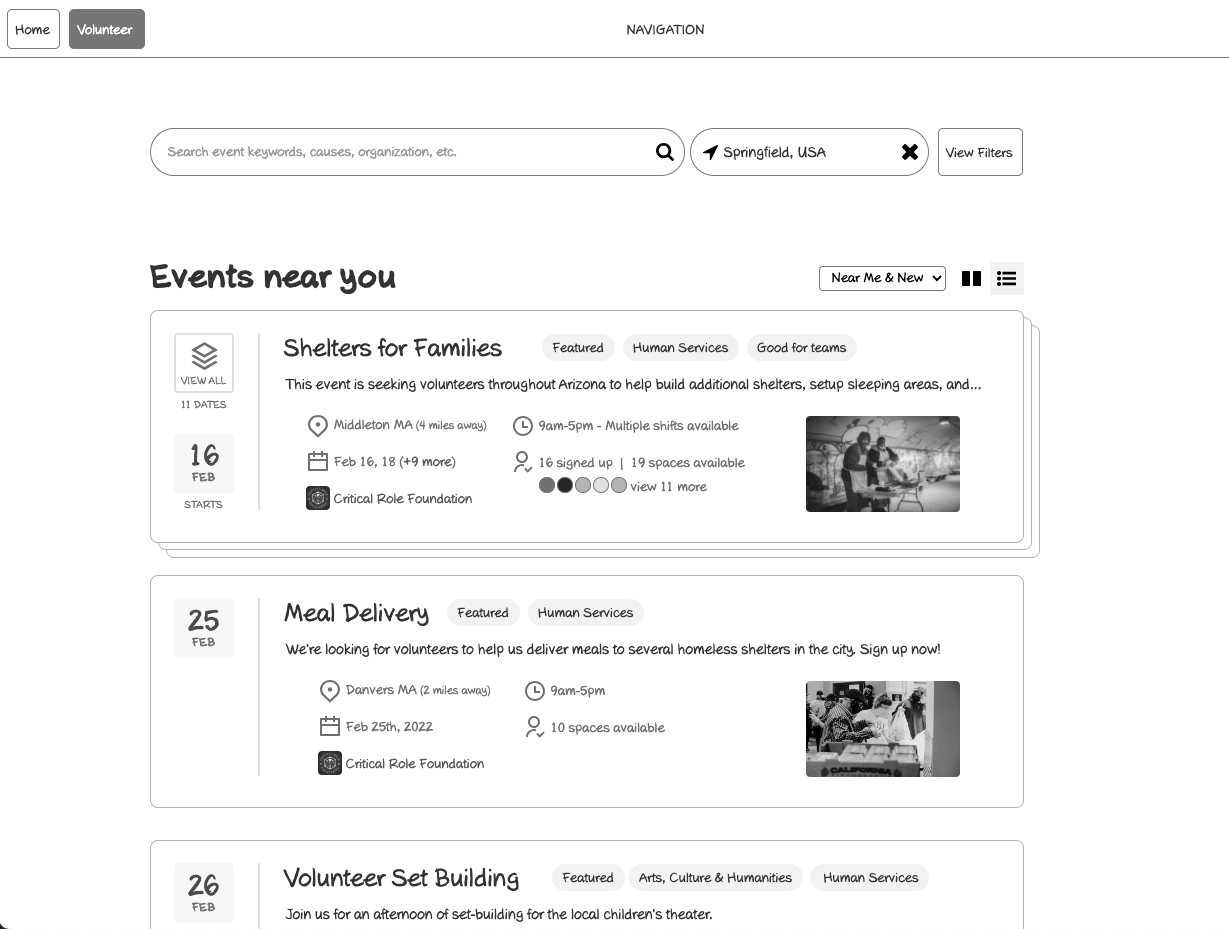The image size is (1229, 929).
Task: Type in the event keyword search field
Action: (x=400, y=152)
